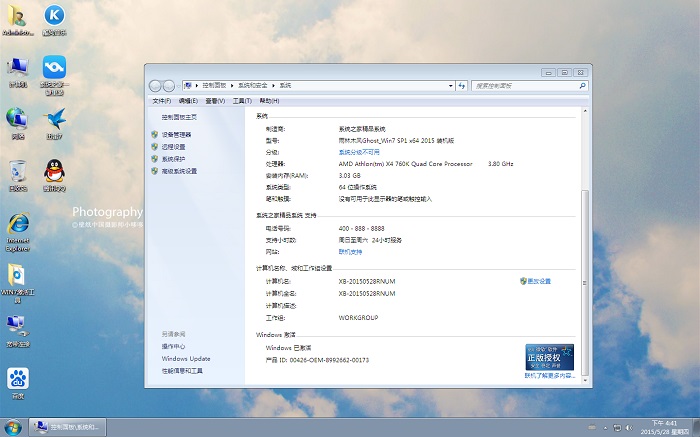Open the 查看(V) menu
This screenshot has height=437, width=700.
click(x=215, y=101)
